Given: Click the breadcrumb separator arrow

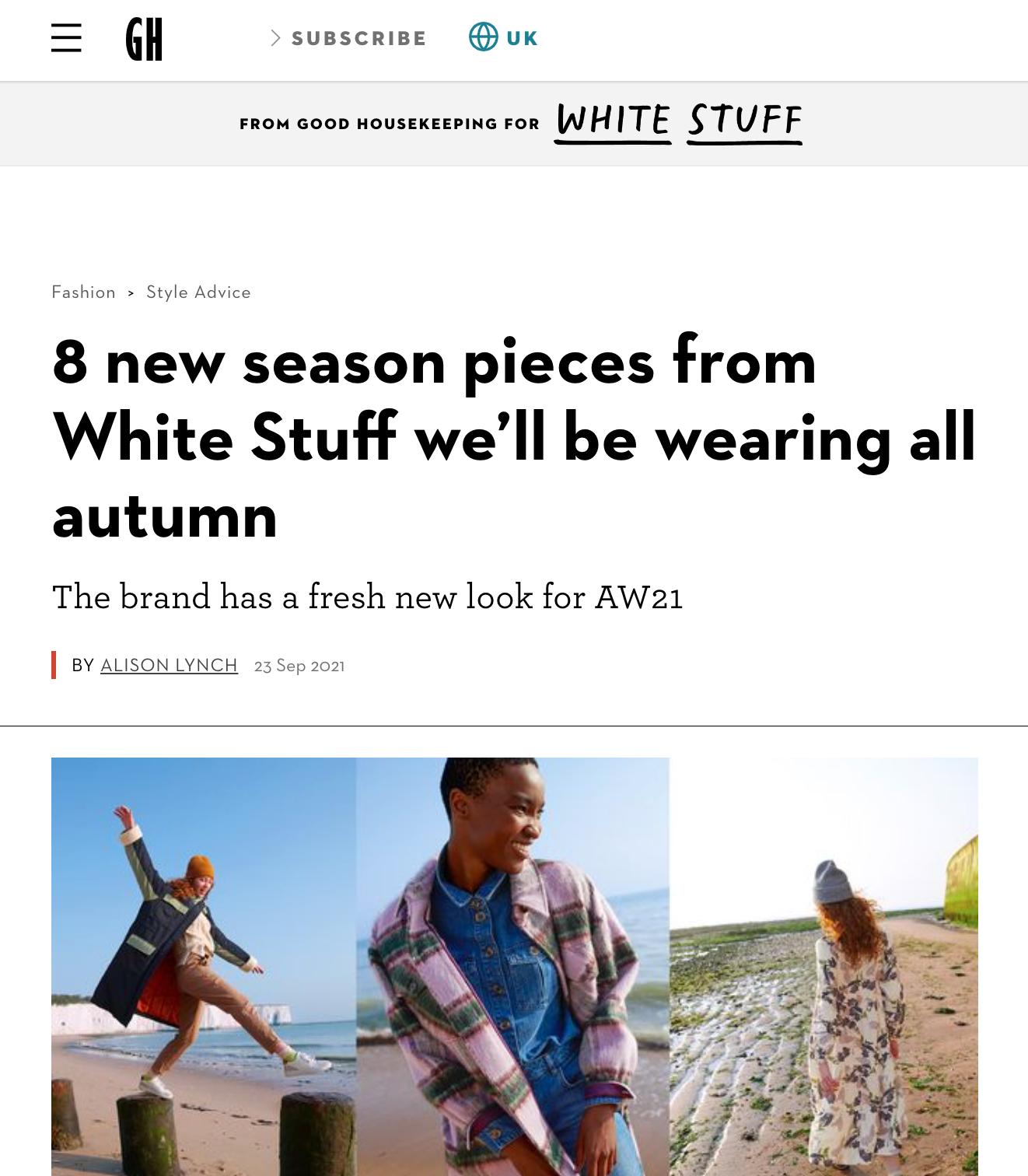Looking at the screenshot, I should (131, 293).
